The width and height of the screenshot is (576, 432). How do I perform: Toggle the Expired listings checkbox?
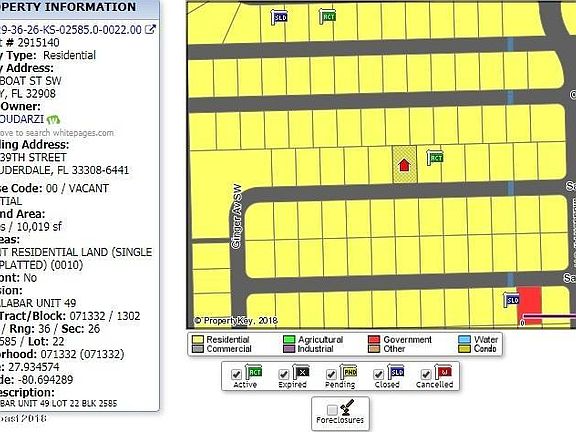click(x=283, y=374)
